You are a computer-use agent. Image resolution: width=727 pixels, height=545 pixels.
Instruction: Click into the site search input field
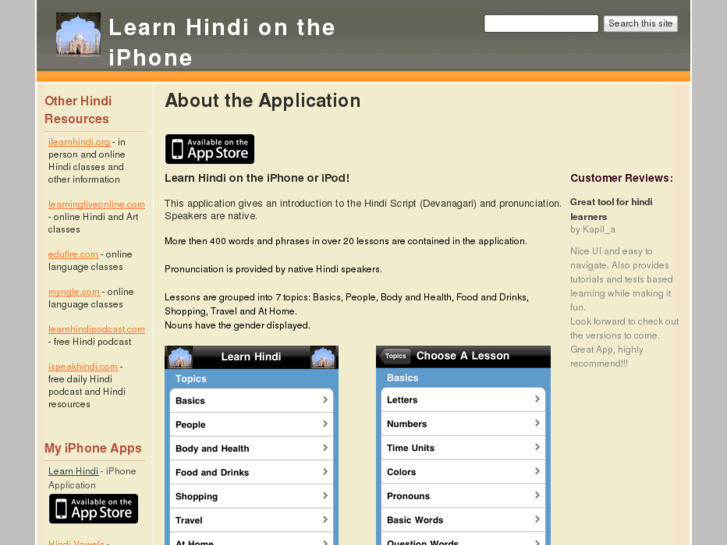541,24
